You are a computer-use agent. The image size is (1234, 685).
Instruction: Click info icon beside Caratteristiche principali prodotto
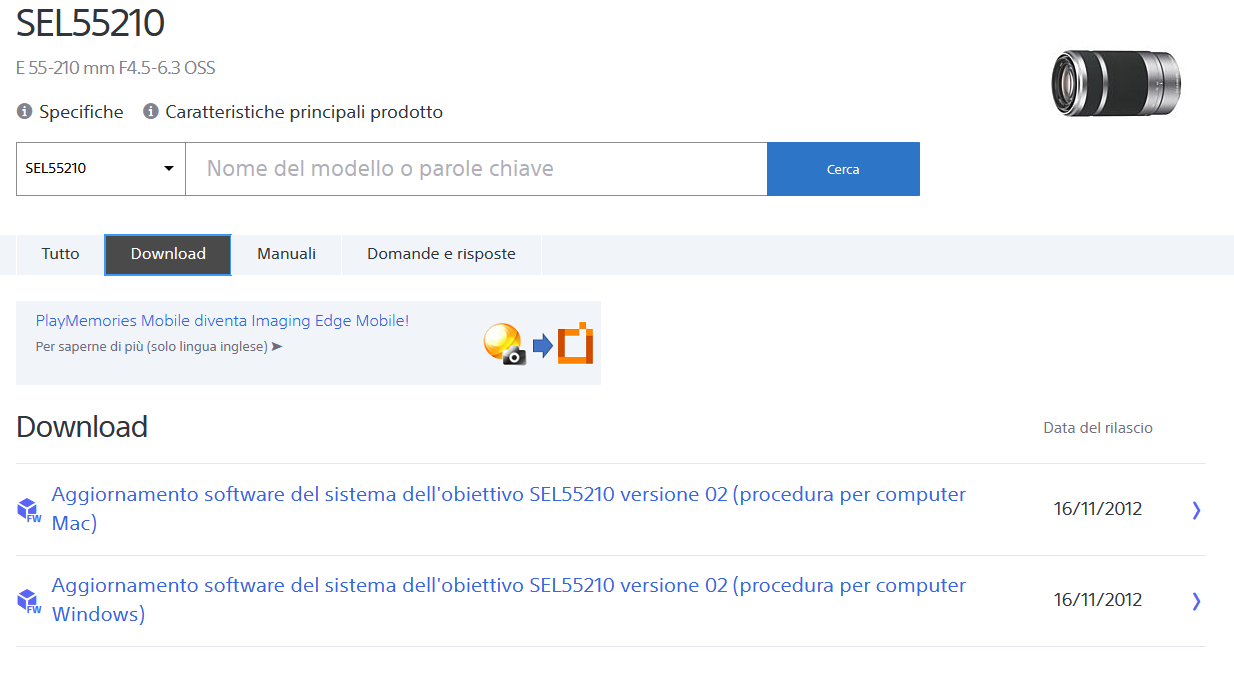[x=151, y=112]
